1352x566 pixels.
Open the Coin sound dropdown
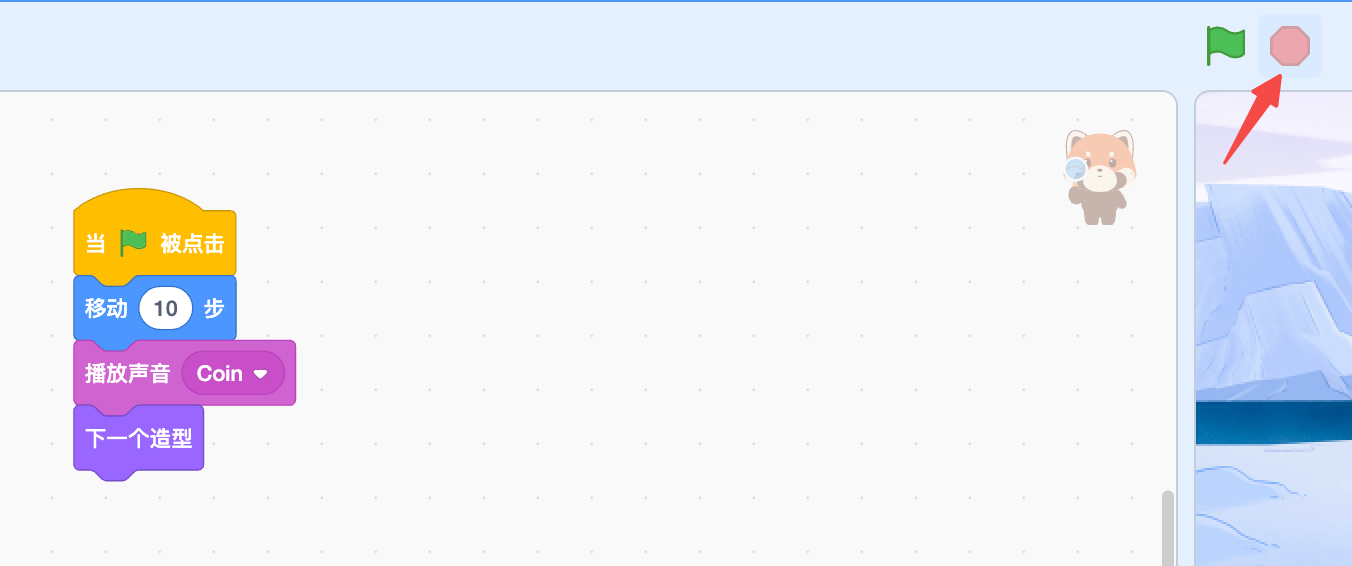[x=233, y=373]
